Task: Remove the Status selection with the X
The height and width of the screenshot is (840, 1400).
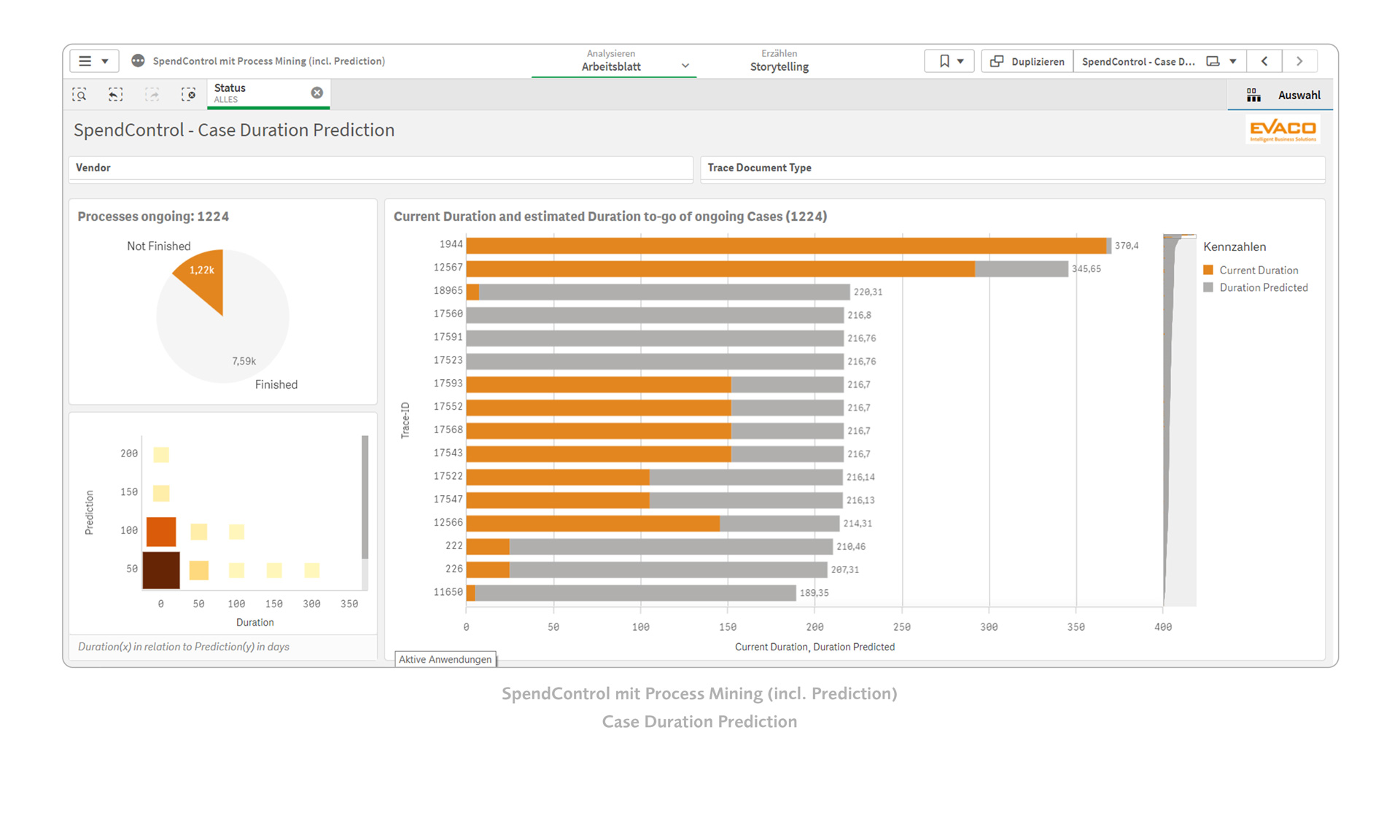Action: tap(317, 93)
